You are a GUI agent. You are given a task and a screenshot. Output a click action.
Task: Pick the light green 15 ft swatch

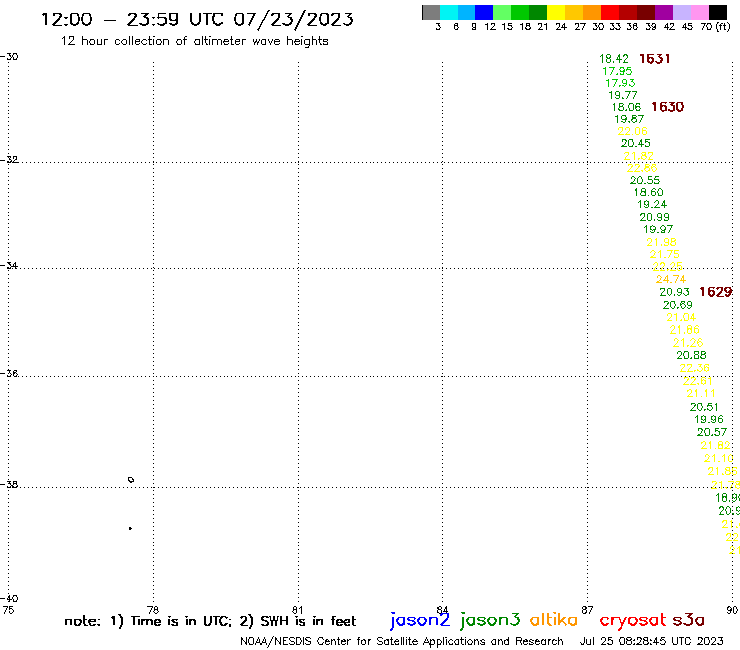502,12
